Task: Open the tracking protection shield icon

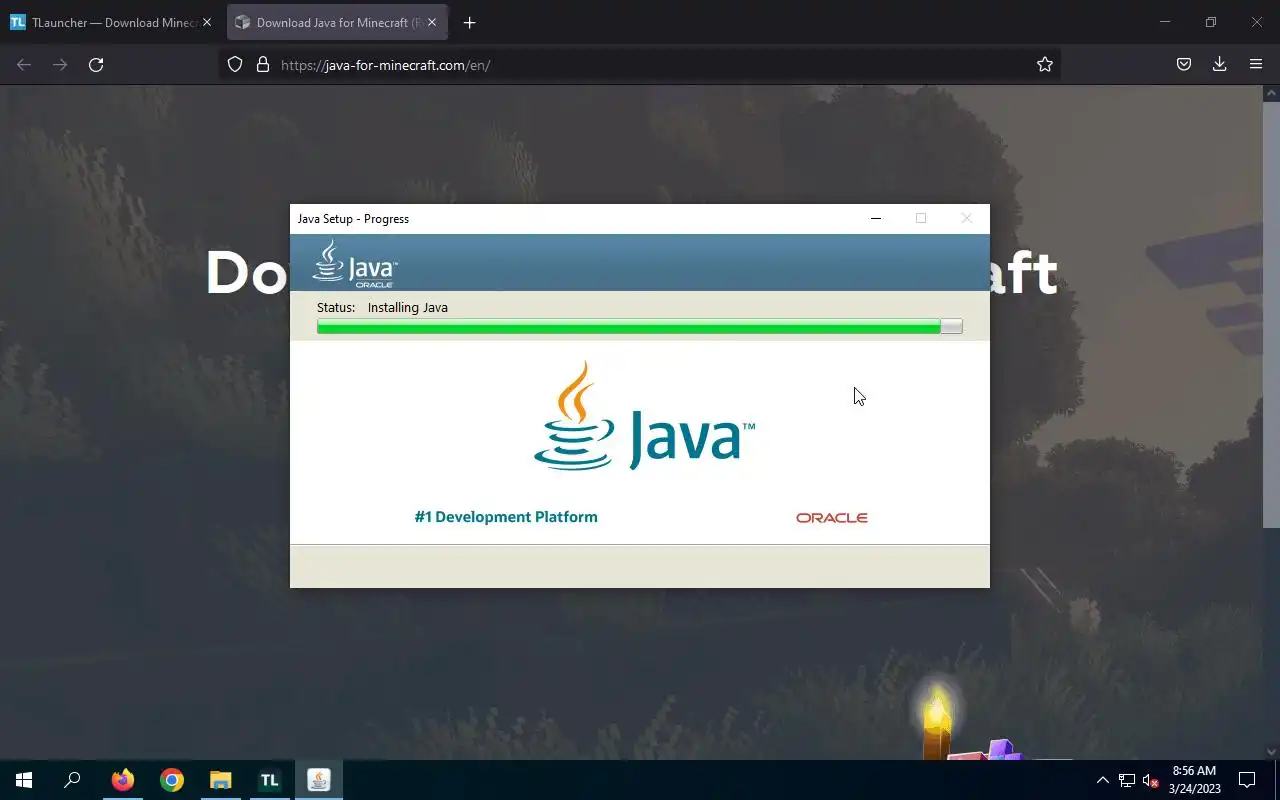Action: click(235, 64)
